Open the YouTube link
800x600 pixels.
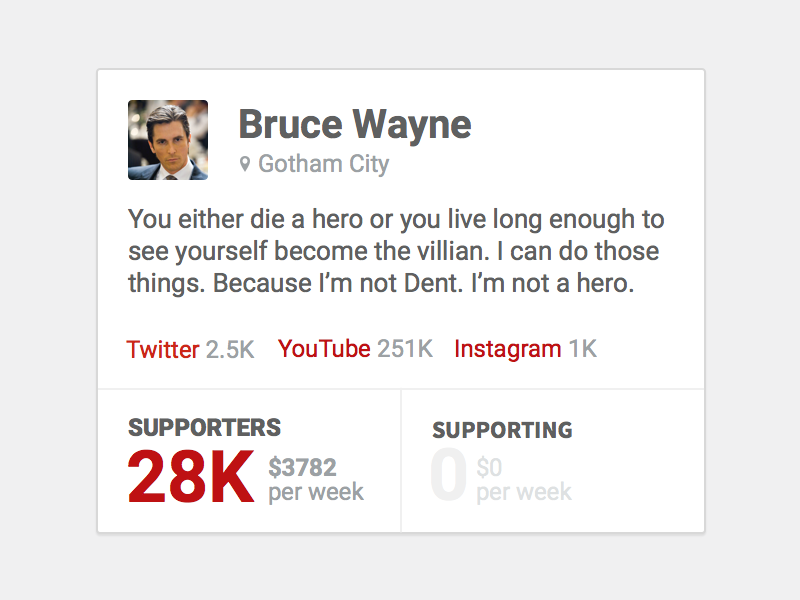point(324,349)
